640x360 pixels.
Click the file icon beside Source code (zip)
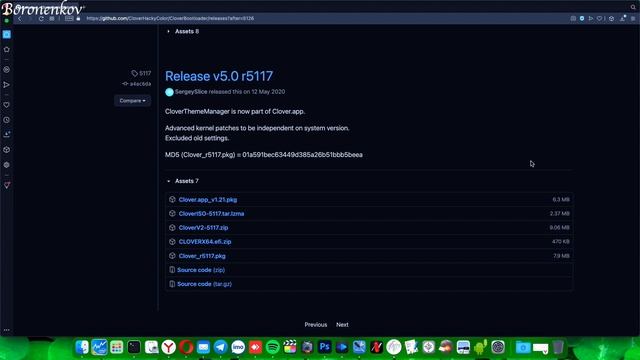pos(172,270)
